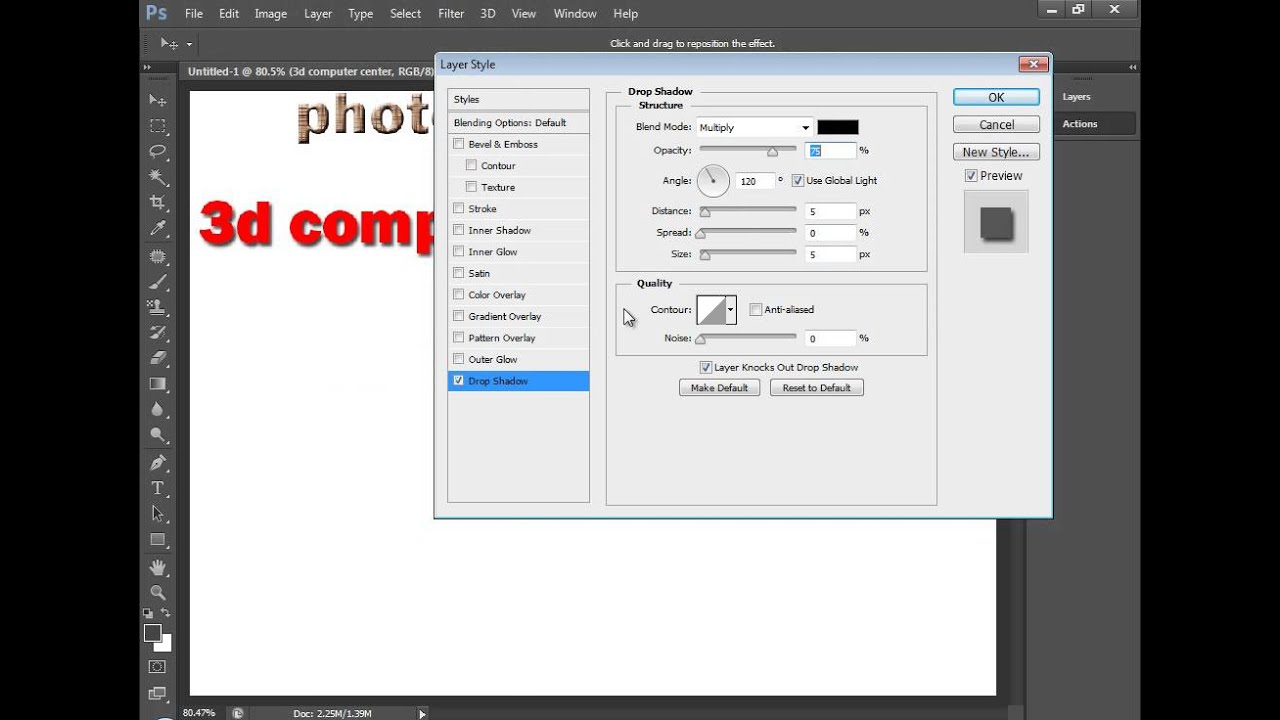Open the shadow color swatch

click(837, 127)
